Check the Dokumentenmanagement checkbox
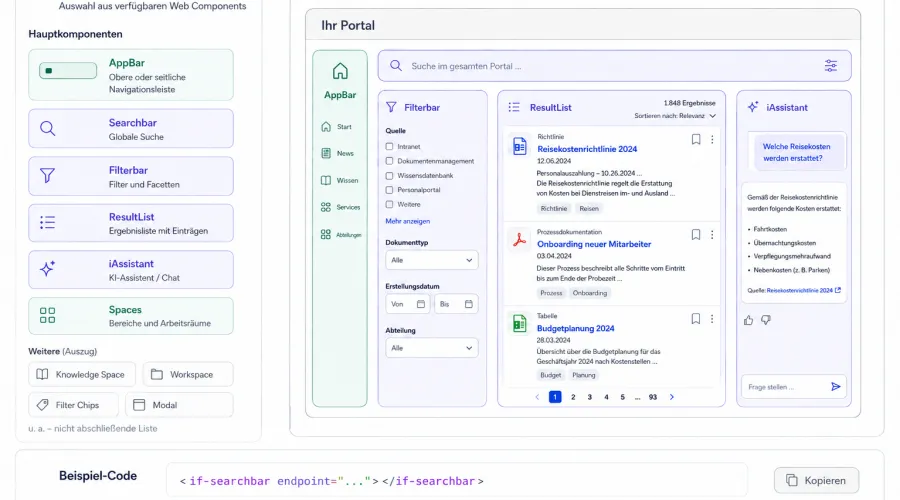This screenshot has height=500, width=900. [390, 161]
